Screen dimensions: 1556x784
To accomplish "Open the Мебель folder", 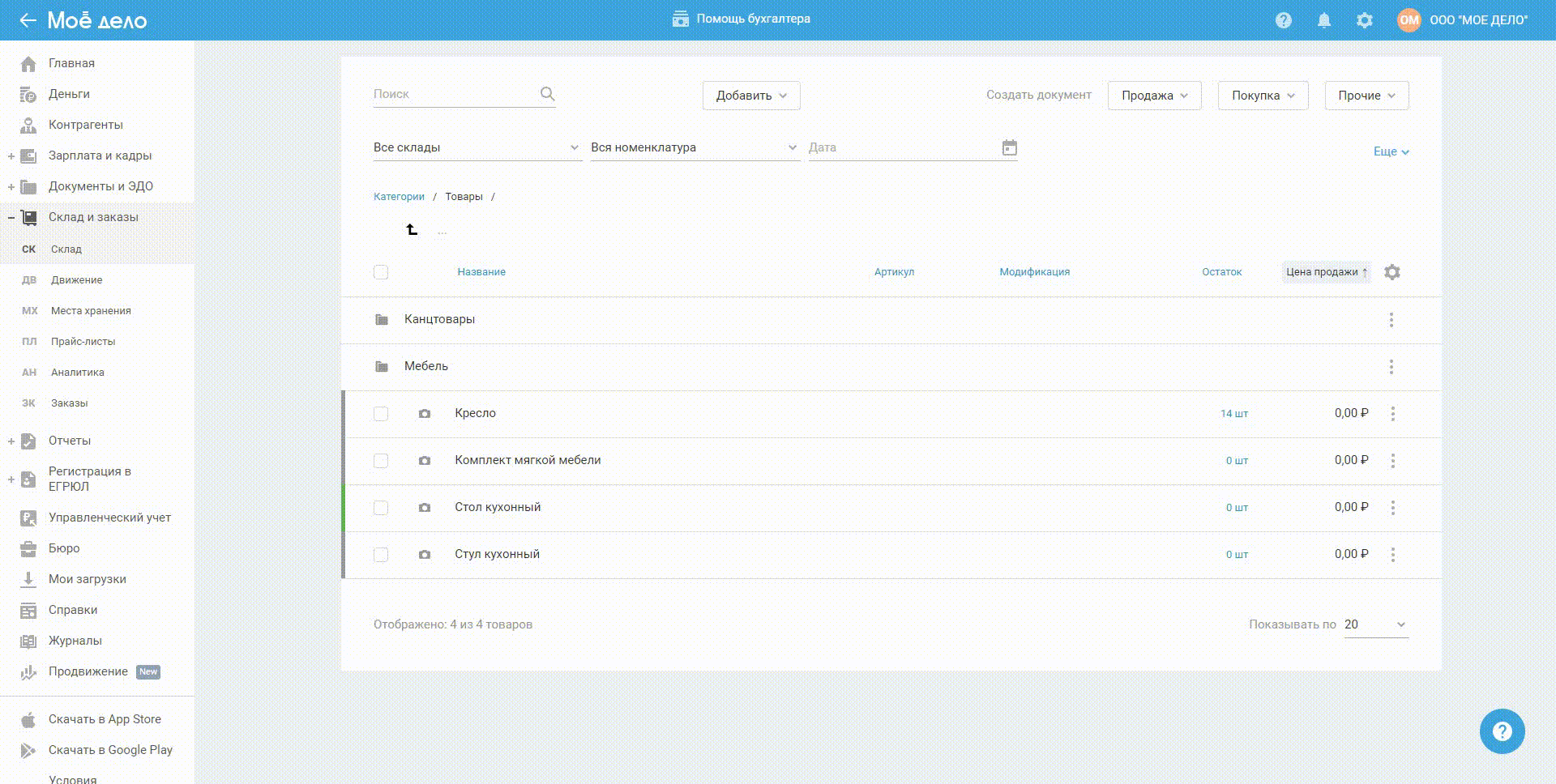I will coord(425,366).
